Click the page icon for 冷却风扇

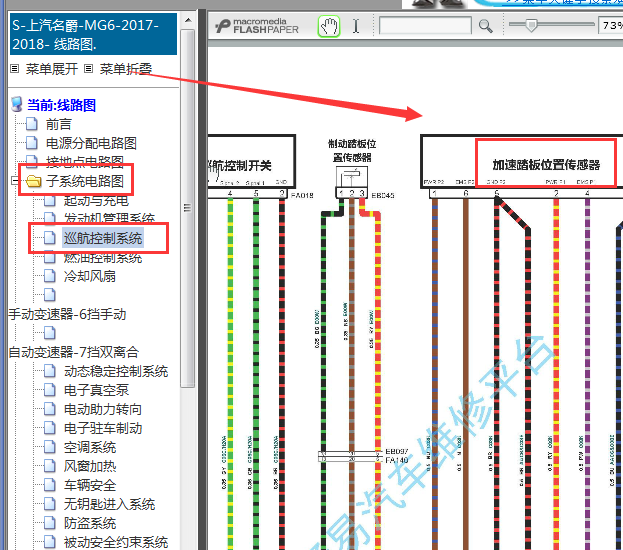[50, 276]
